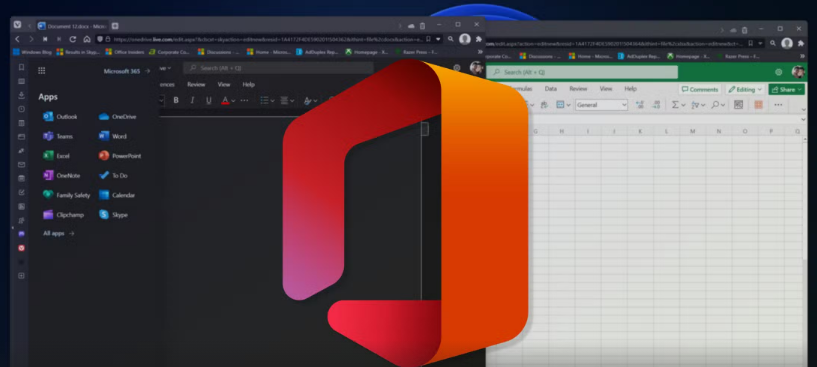Toggle Italic formatting in Word
This screenshot has height=367, width=817.
pyautogui.click(x=192, y=100)
